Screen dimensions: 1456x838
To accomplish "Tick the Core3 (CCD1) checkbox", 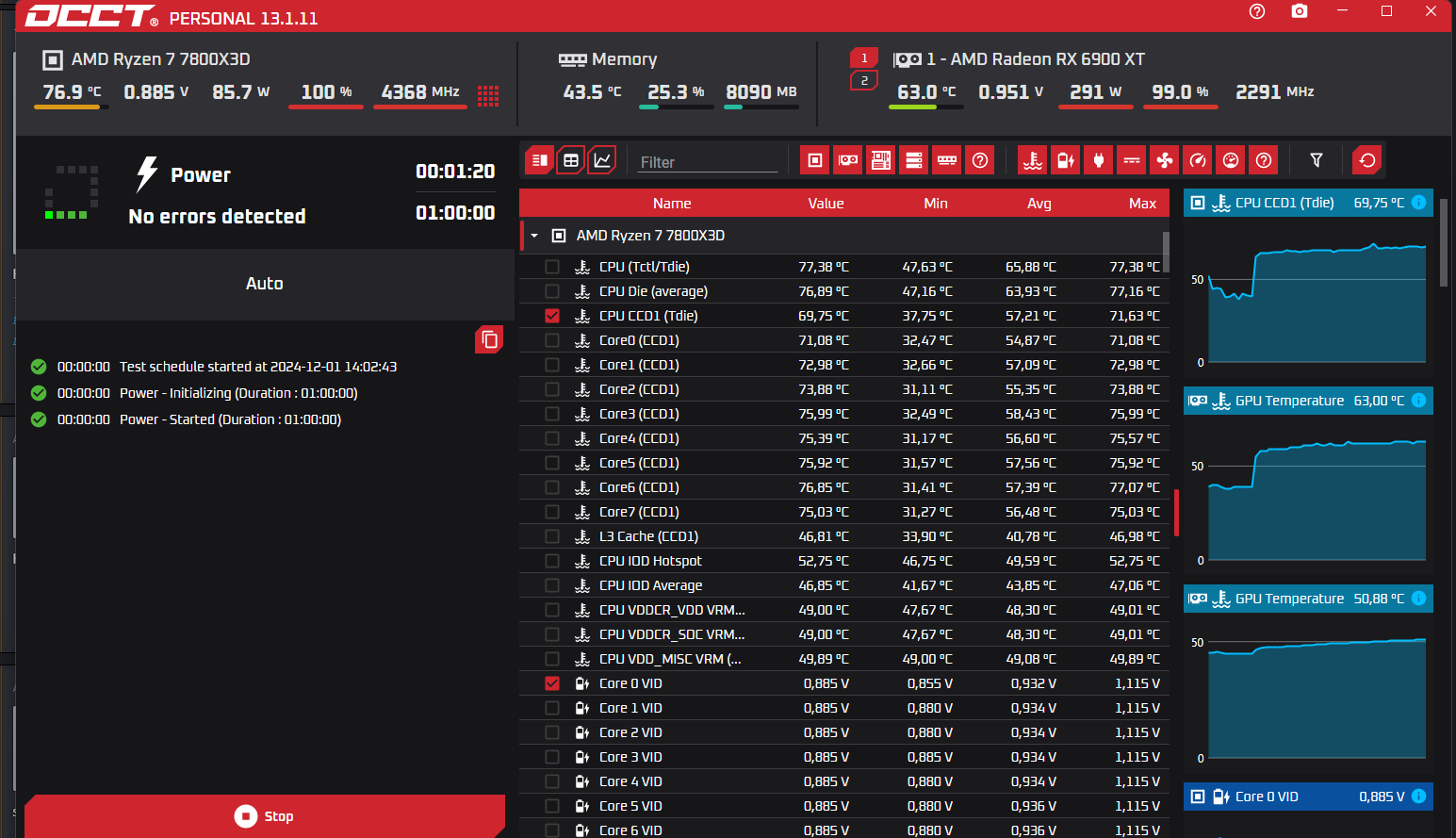I will point(552,414).
